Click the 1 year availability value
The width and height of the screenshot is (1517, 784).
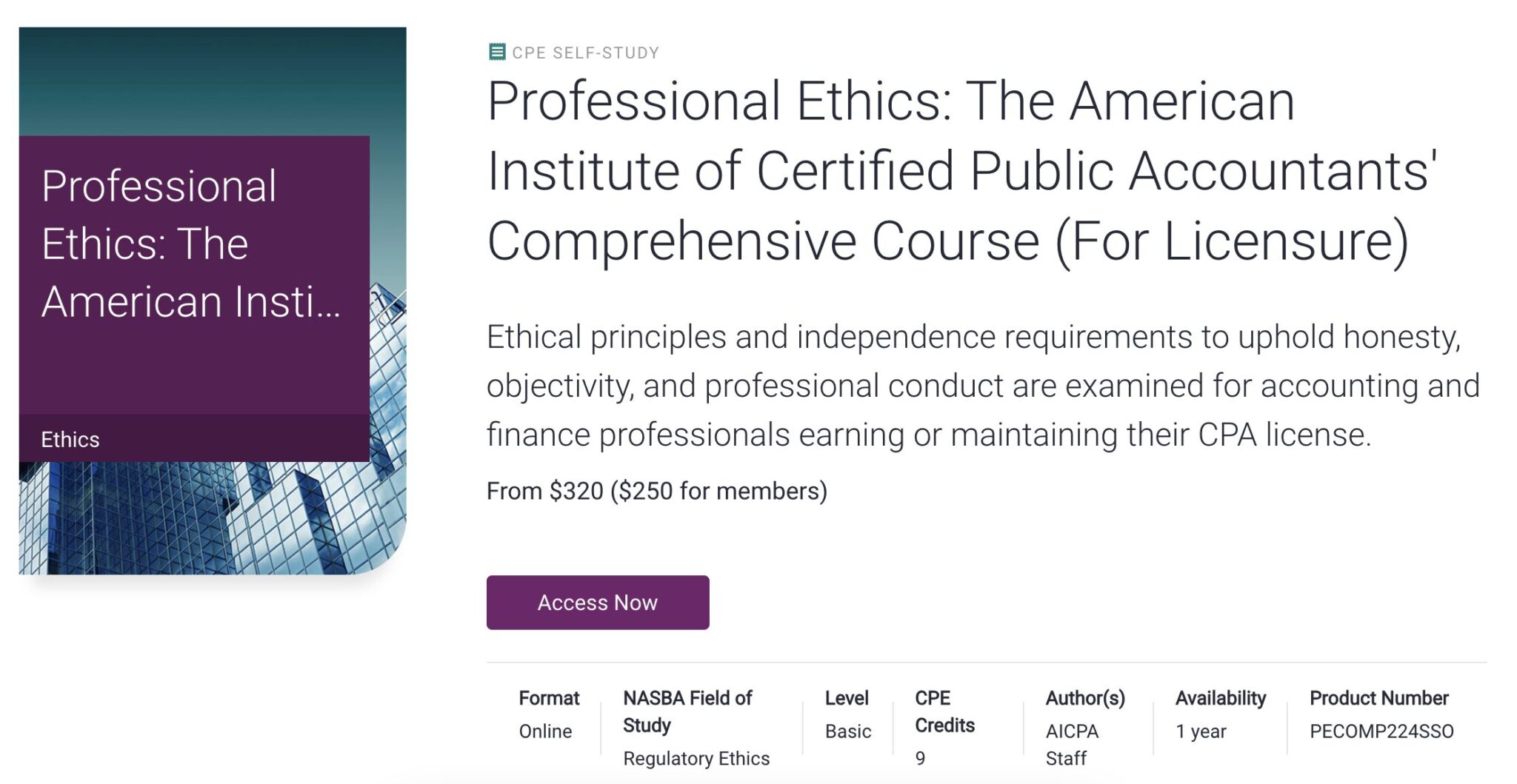(x=1202, y=731)
